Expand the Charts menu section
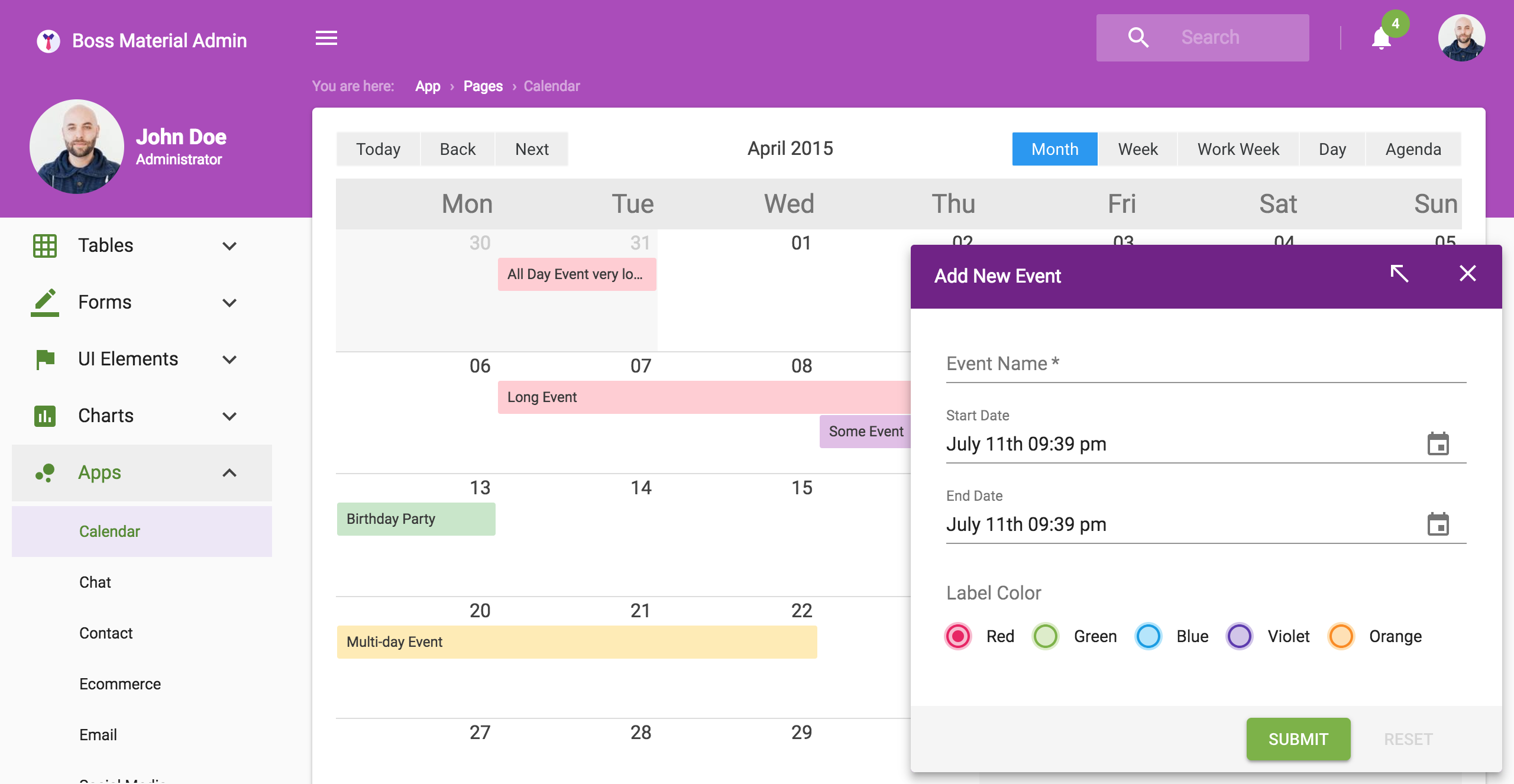This screenshot has width=1514, height=784. (x=230, y=415)
